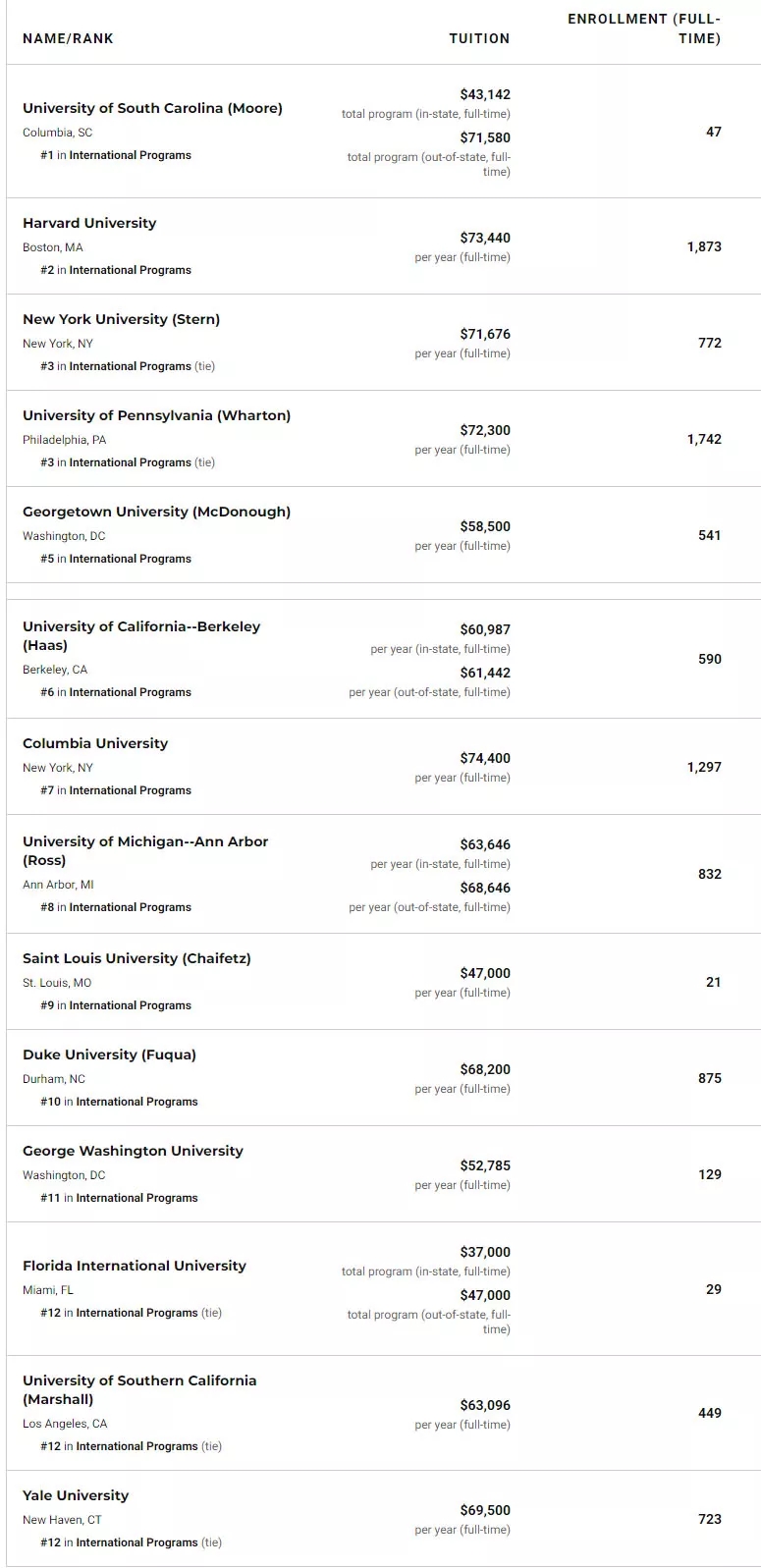This screenshot has height=1568, width=761.
Task: Click the Tuition column header
Action: pyautogui.click(x=479, y=38)
